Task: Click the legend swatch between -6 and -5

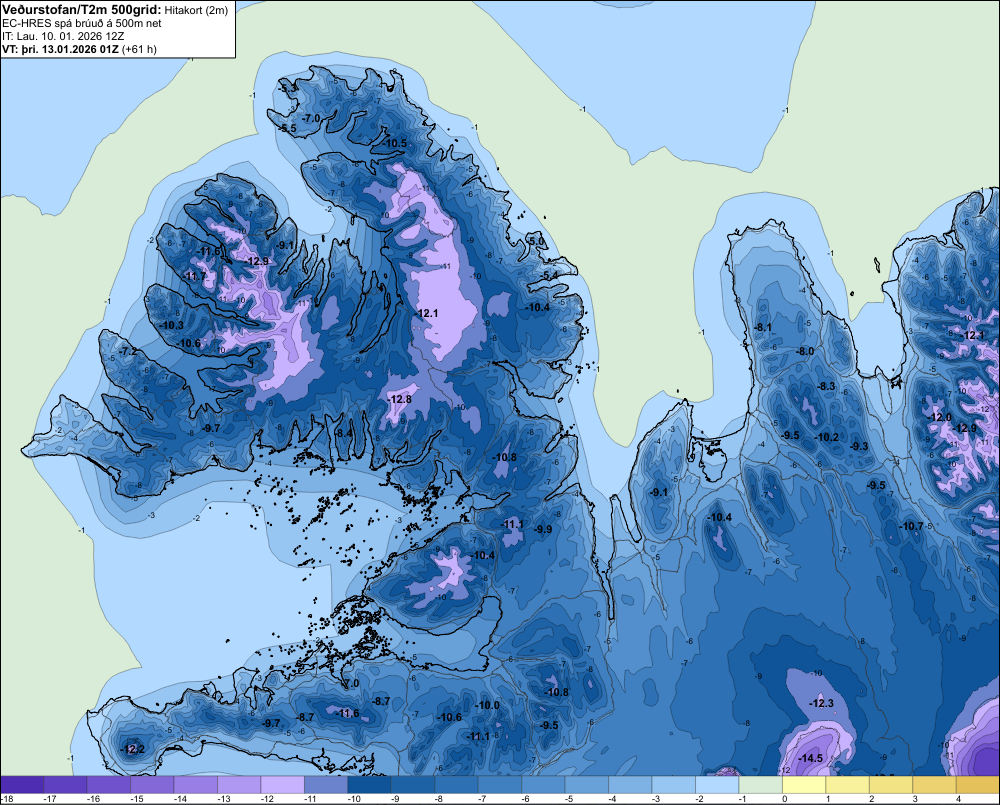Action: [x=543, y=785]
